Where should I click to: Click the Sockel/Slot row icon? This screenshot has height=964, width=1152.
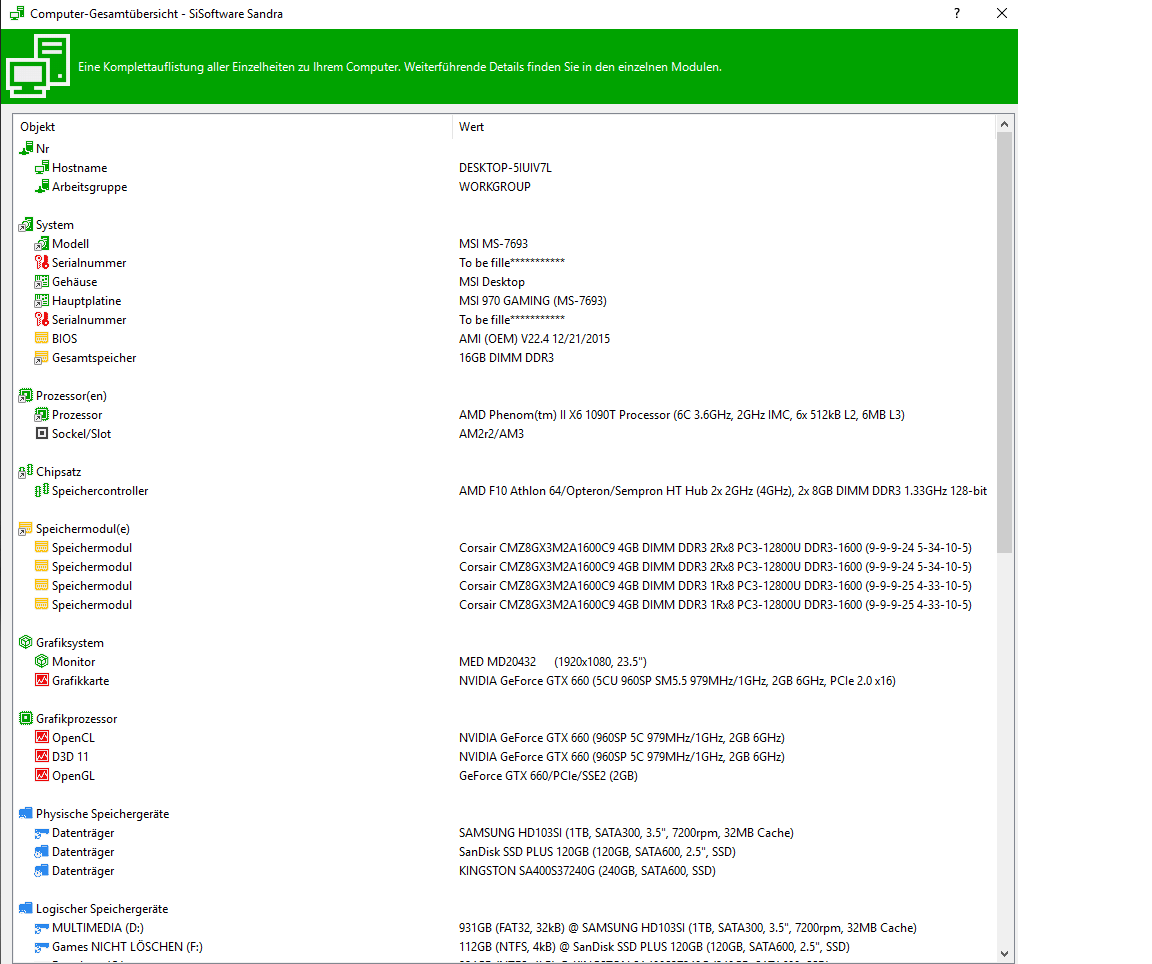pos(42,434)
